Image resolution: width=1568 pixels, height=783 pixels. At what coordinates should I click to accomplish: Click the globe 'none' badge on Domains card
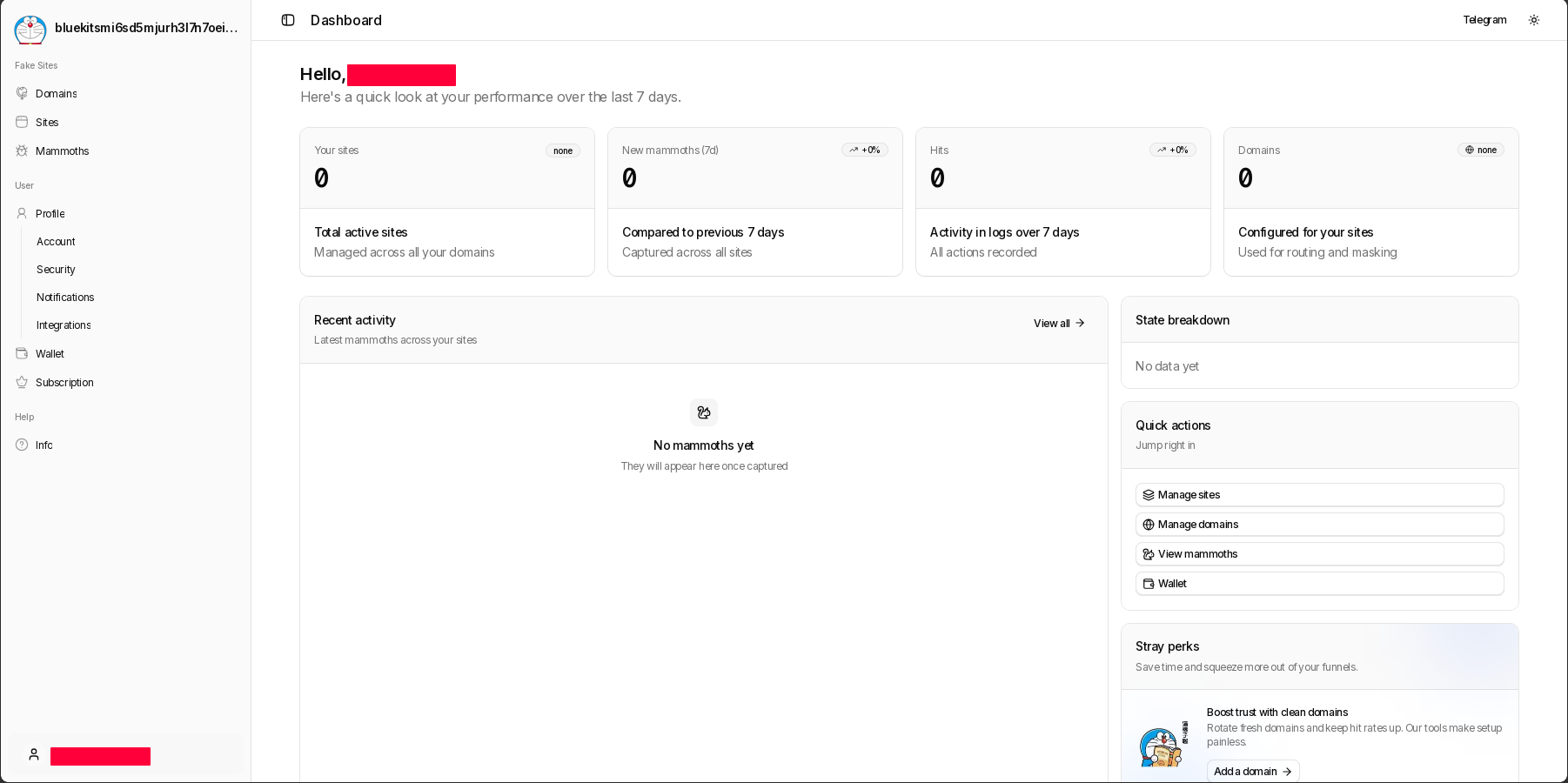point(1481,150)
